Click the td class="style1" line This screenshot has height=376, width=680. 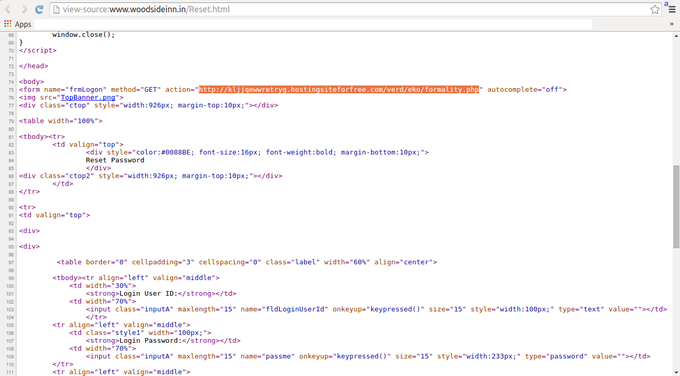point(140,333)
